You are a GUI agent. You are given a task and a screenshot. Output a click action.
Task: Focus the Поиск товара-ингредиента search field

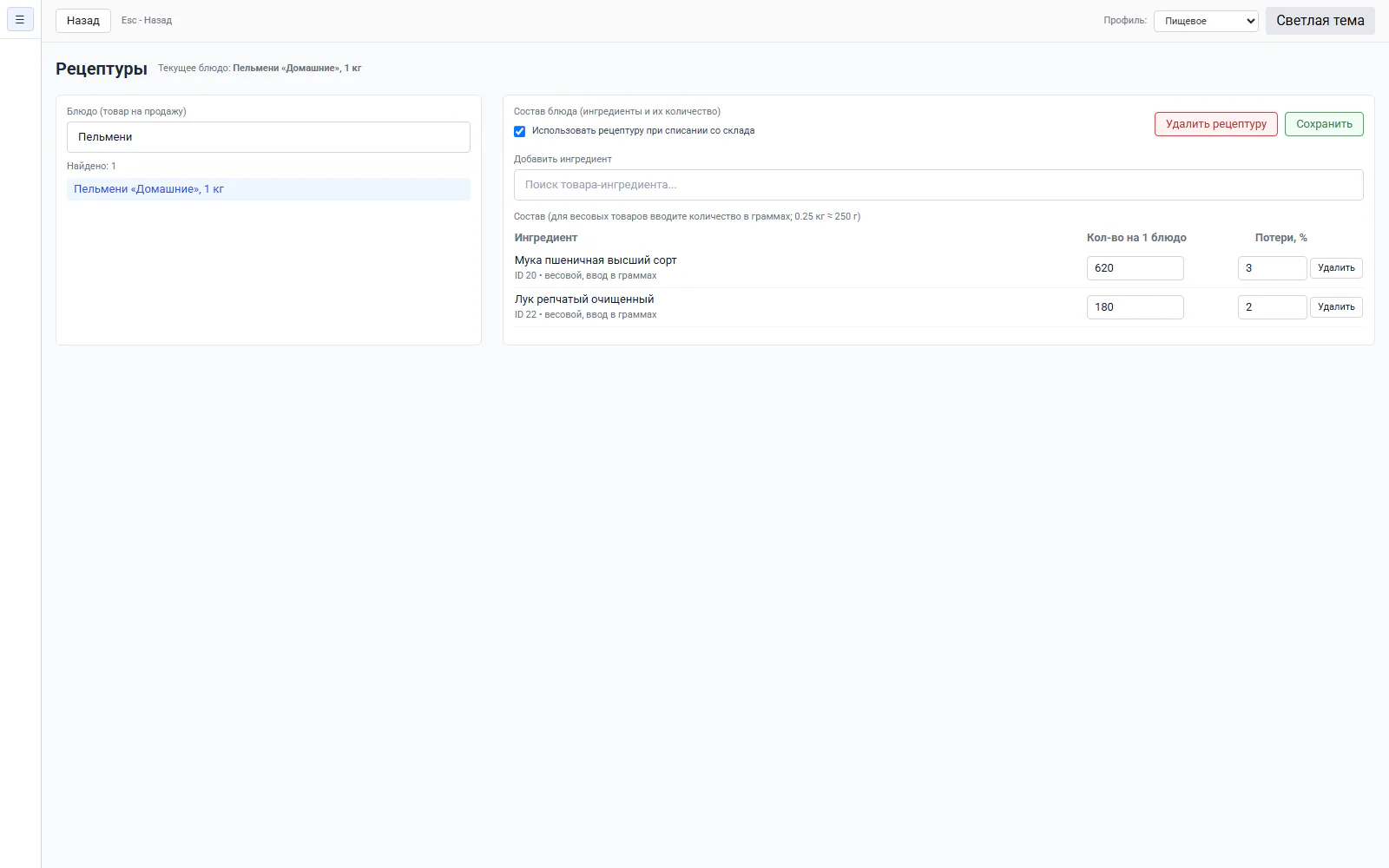point(938,185)
